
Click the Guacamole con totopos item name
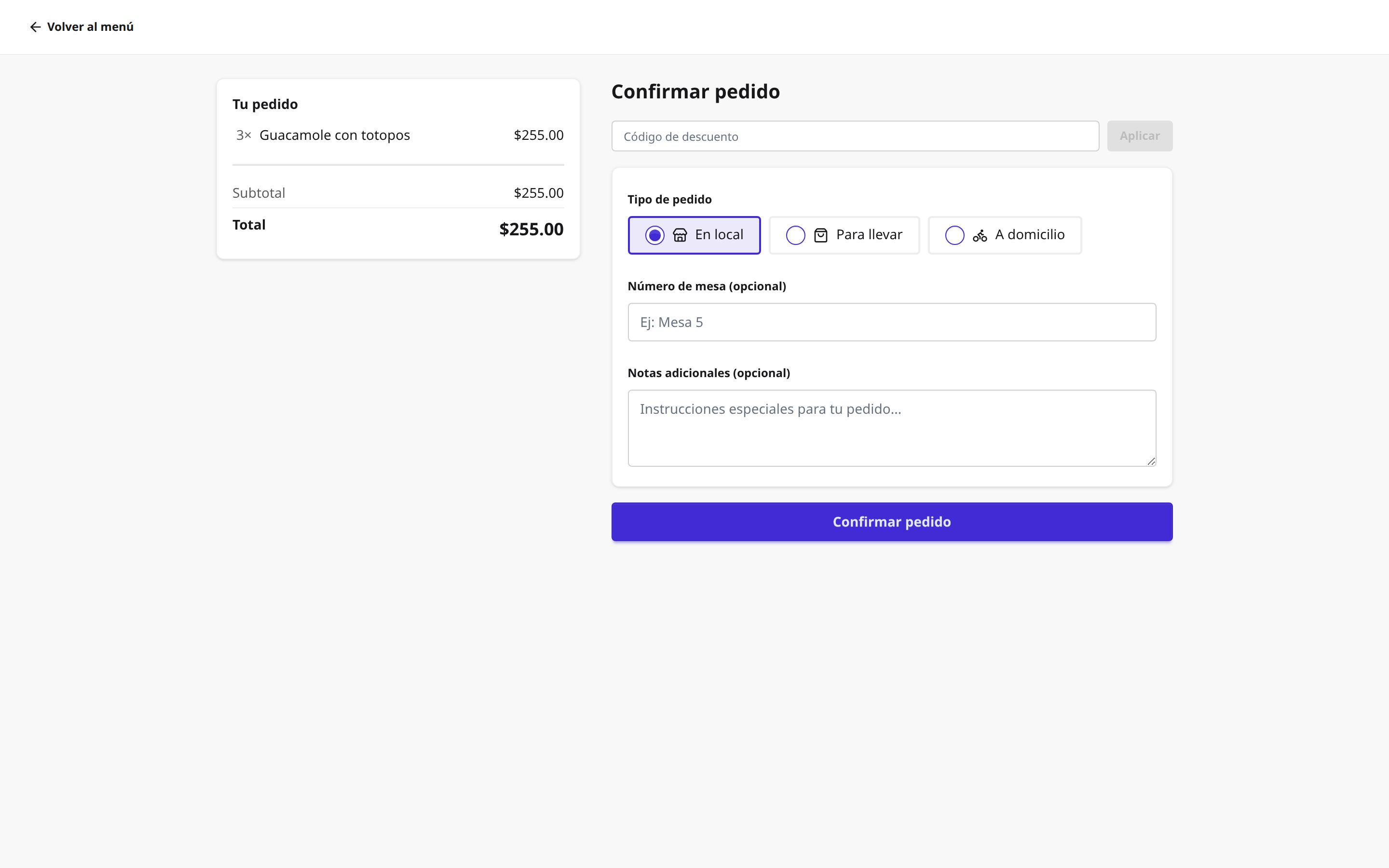335,136
